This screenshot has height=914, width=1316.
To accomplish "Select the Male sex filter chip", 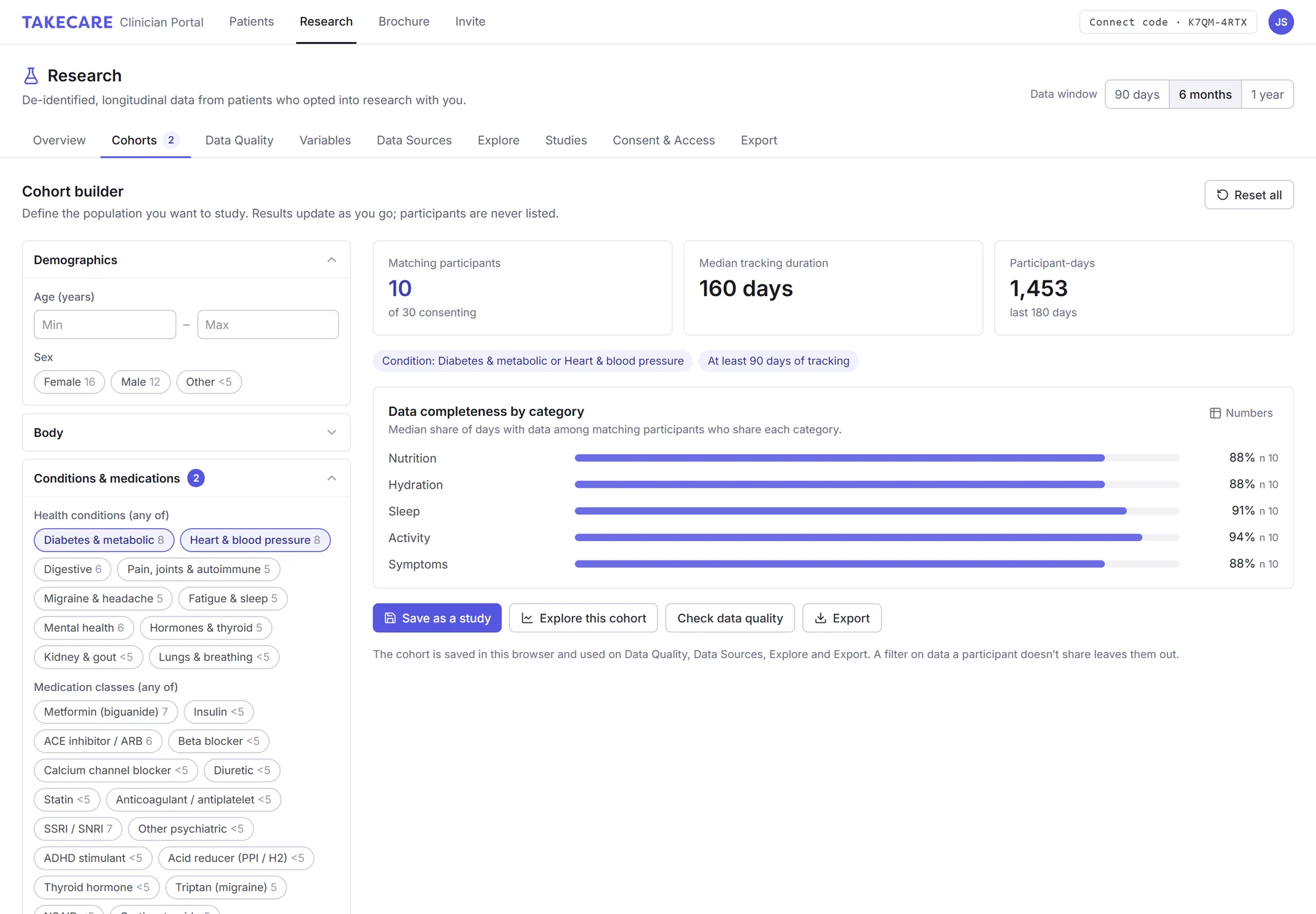I will 140,382.
